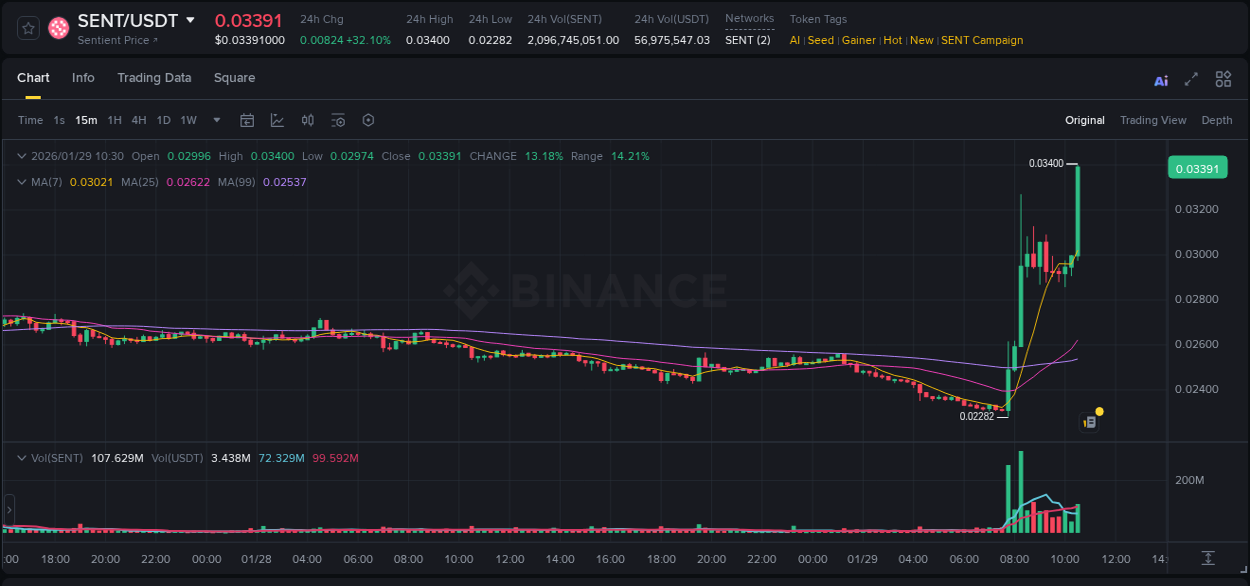
Task: Click the green 0.03391 price label on the axis
Action: pyautogui.click(x=1197, y=167)
